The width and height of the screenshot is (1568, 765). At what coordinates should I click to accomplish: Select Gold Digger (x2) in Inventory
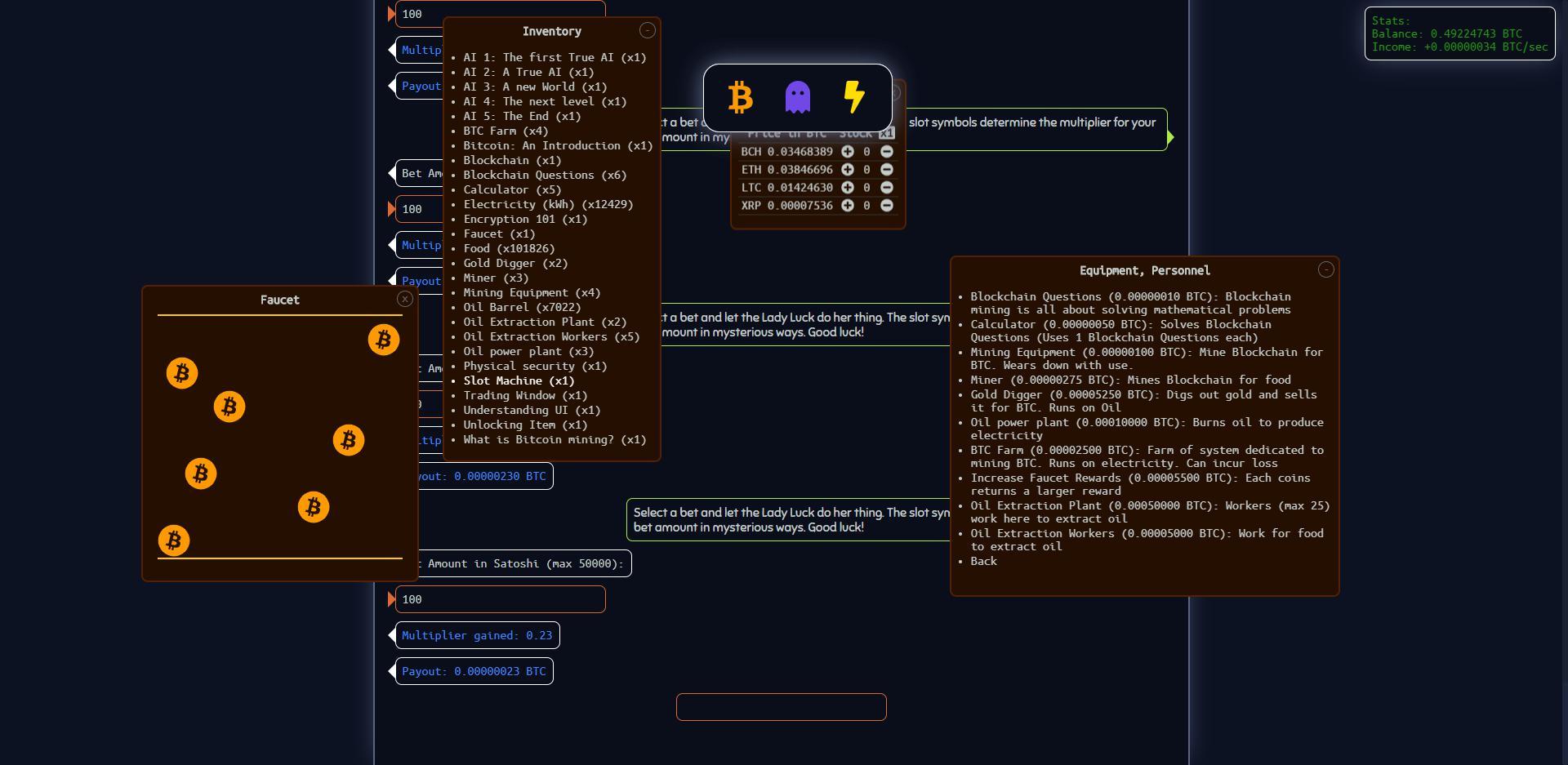pos(515,264)
